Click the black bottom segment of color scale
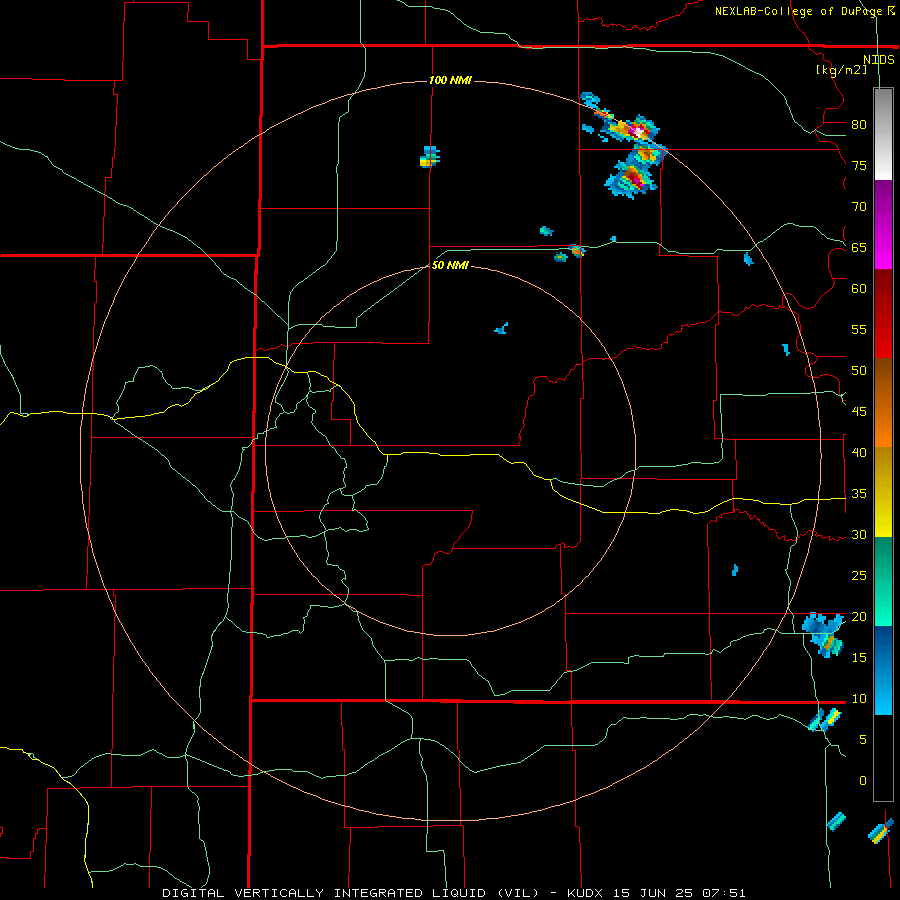Viewport: 900px width, 900px height. 883,758
